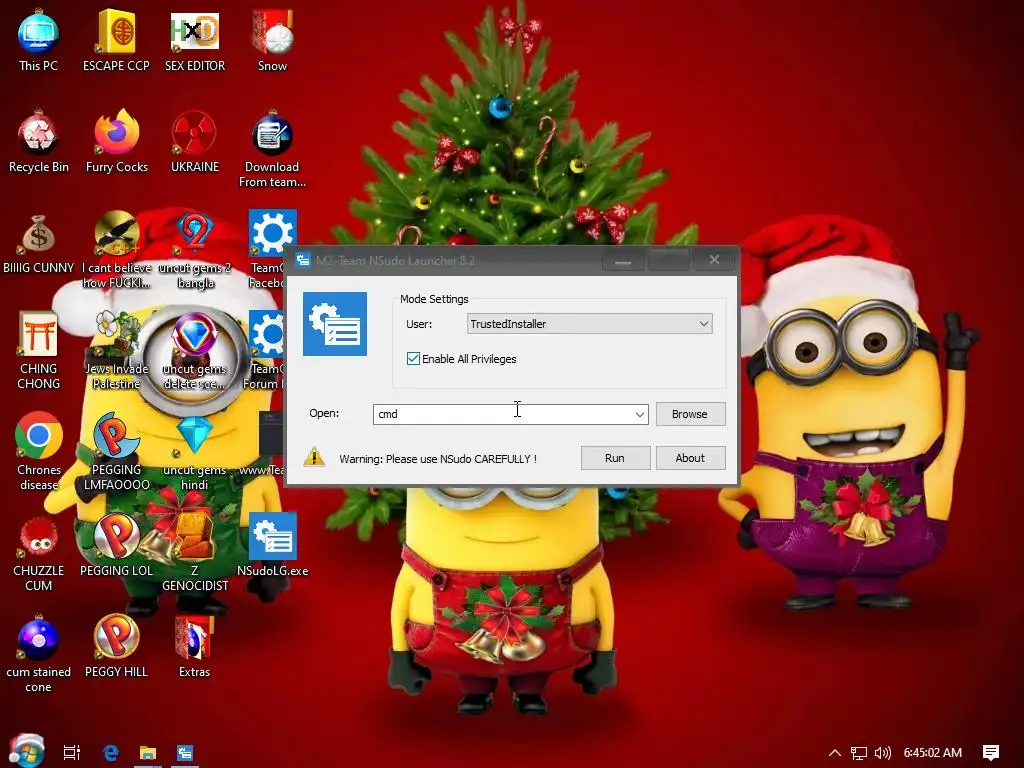The image size is (1024, 768).
Task: Select the HxD hex editor desktop shortcut
Action: coord(195,40)
